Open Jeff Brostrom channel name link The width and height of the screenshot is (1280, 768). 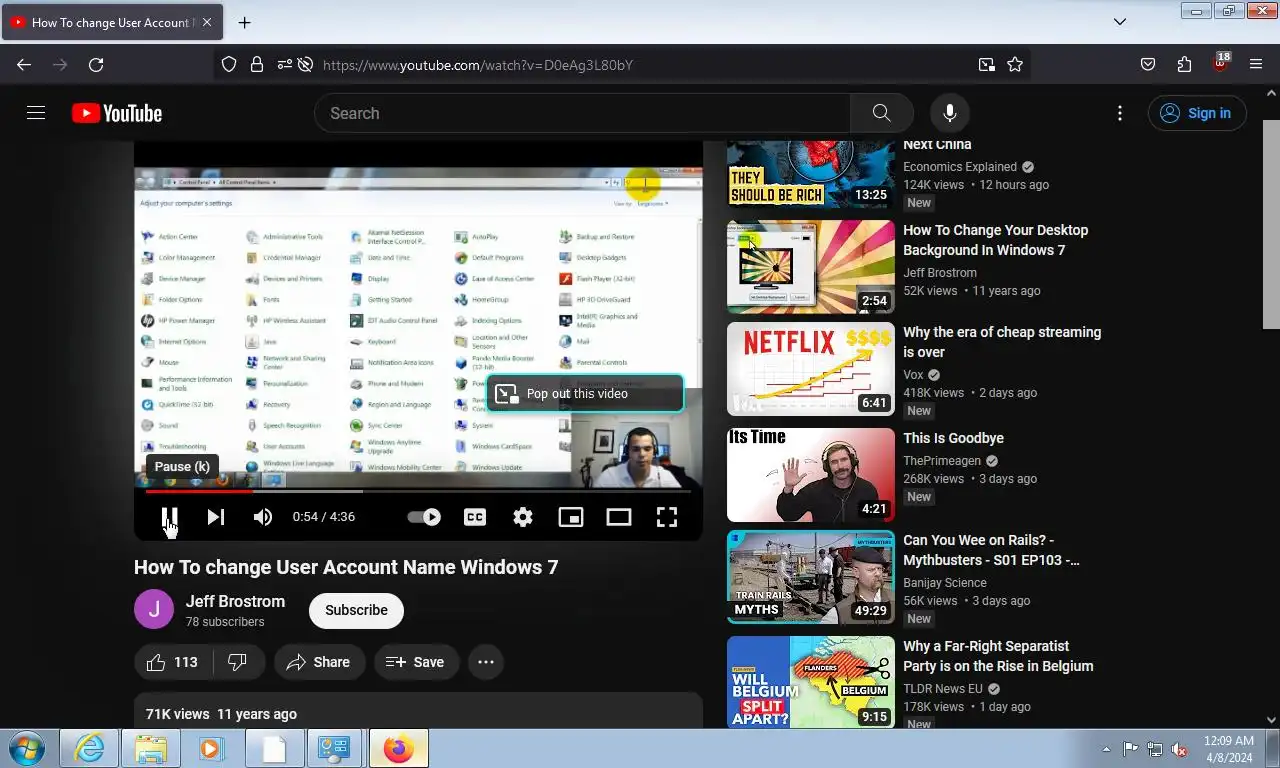[235, 601]
